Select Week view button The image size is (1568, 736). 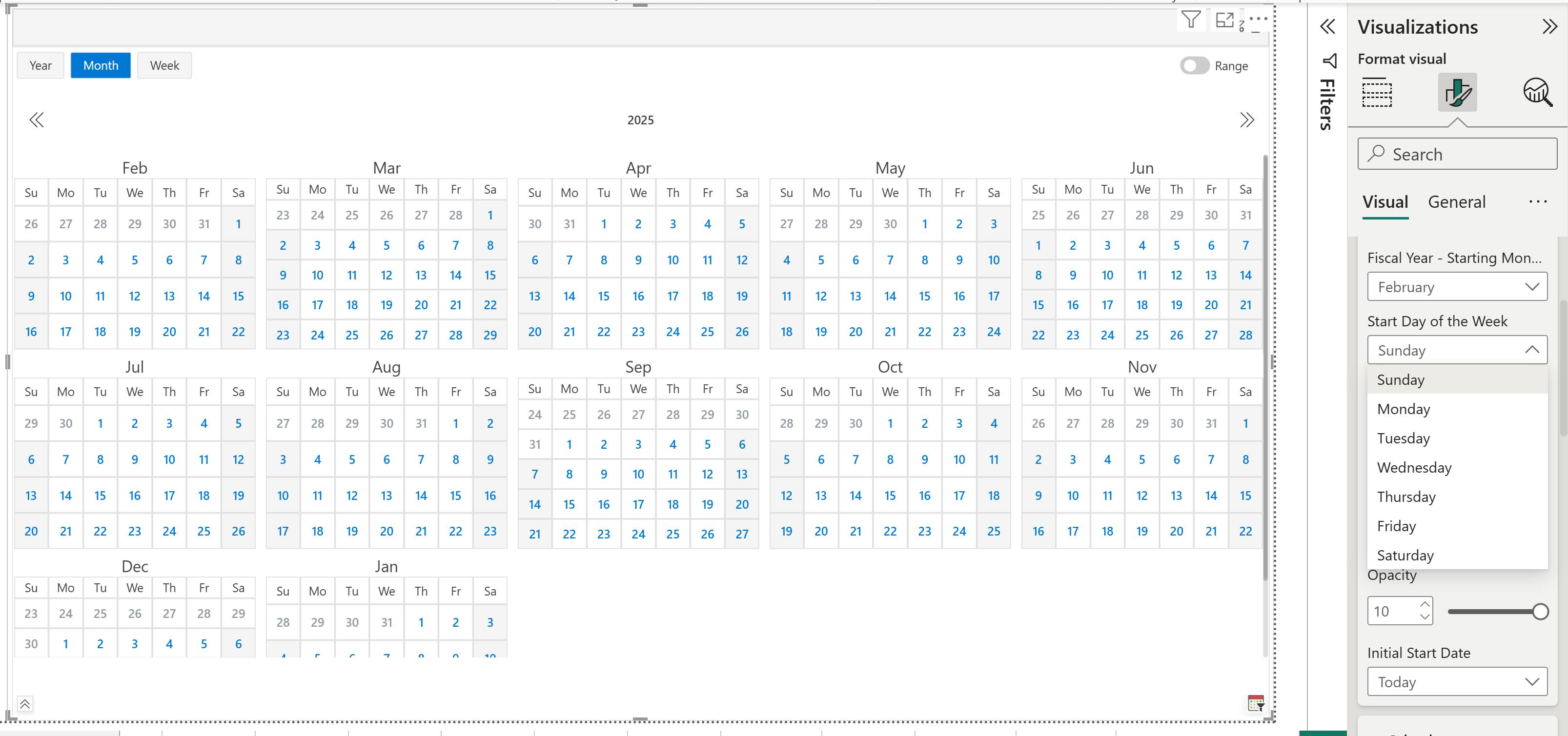click(x=164, y=66)
